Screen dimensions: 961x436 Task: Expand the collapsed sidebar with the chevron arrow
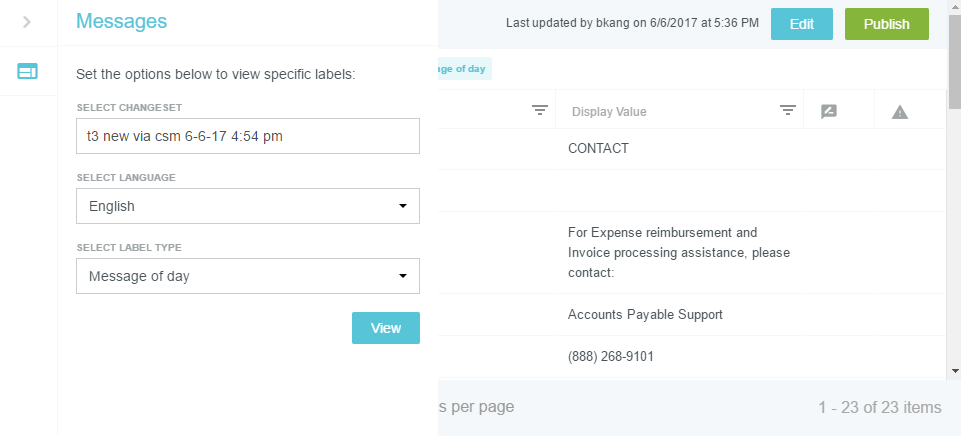pyautogui.click(x=27, y=22)
